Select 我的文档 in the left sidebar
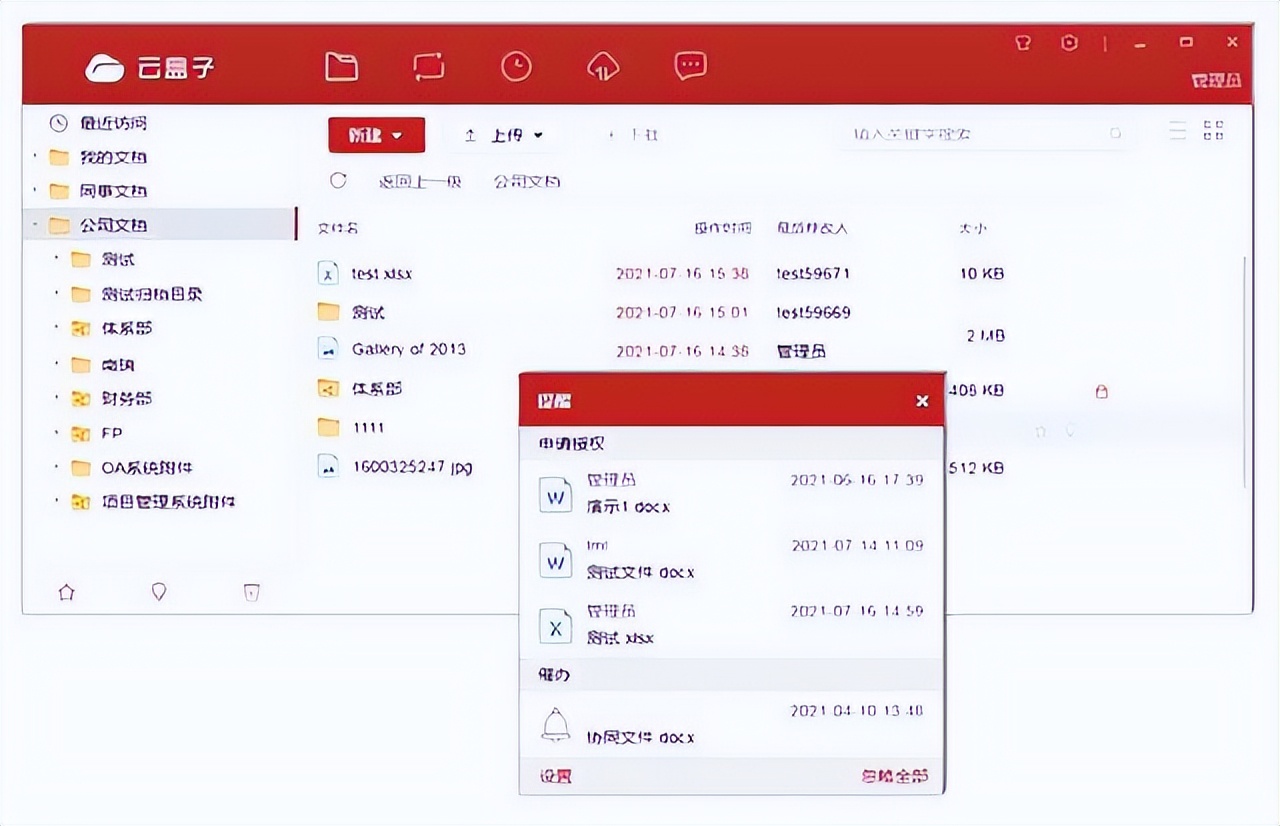Image resolution: width=1280 pixels, height=826 pixels. [x=95, y=157]
